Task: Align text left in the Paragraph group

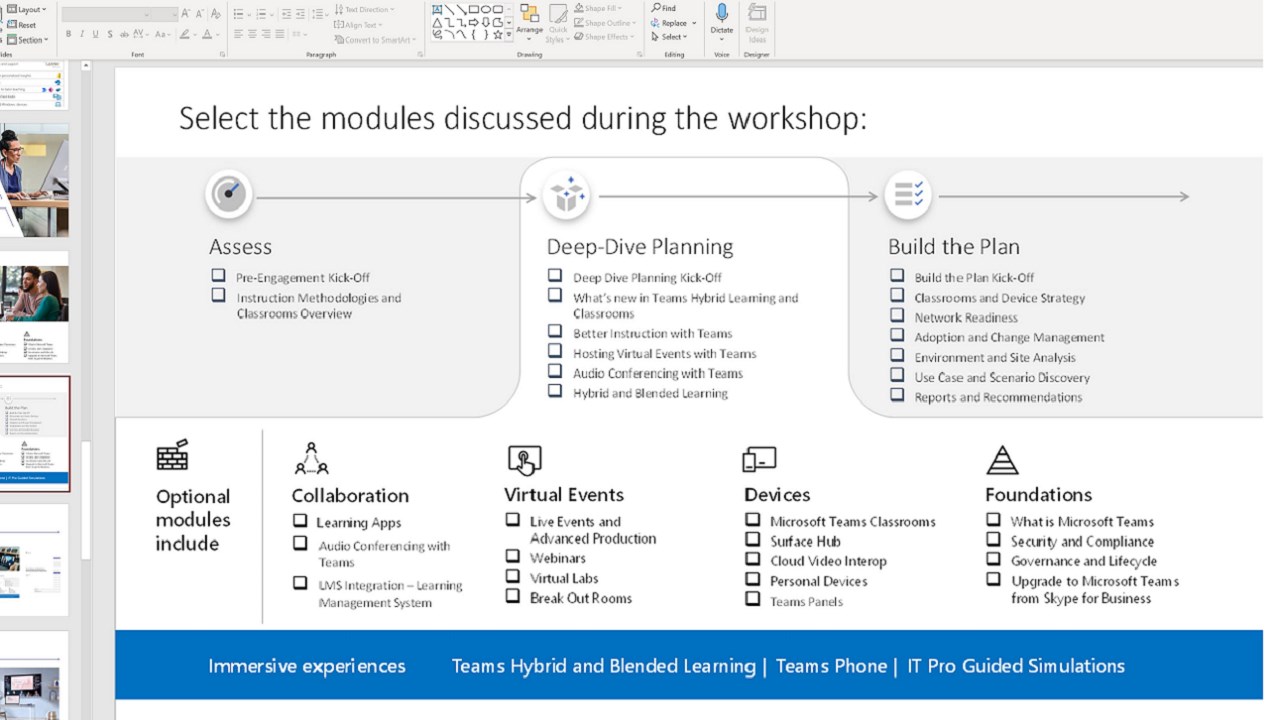Action: pos(238,34)
